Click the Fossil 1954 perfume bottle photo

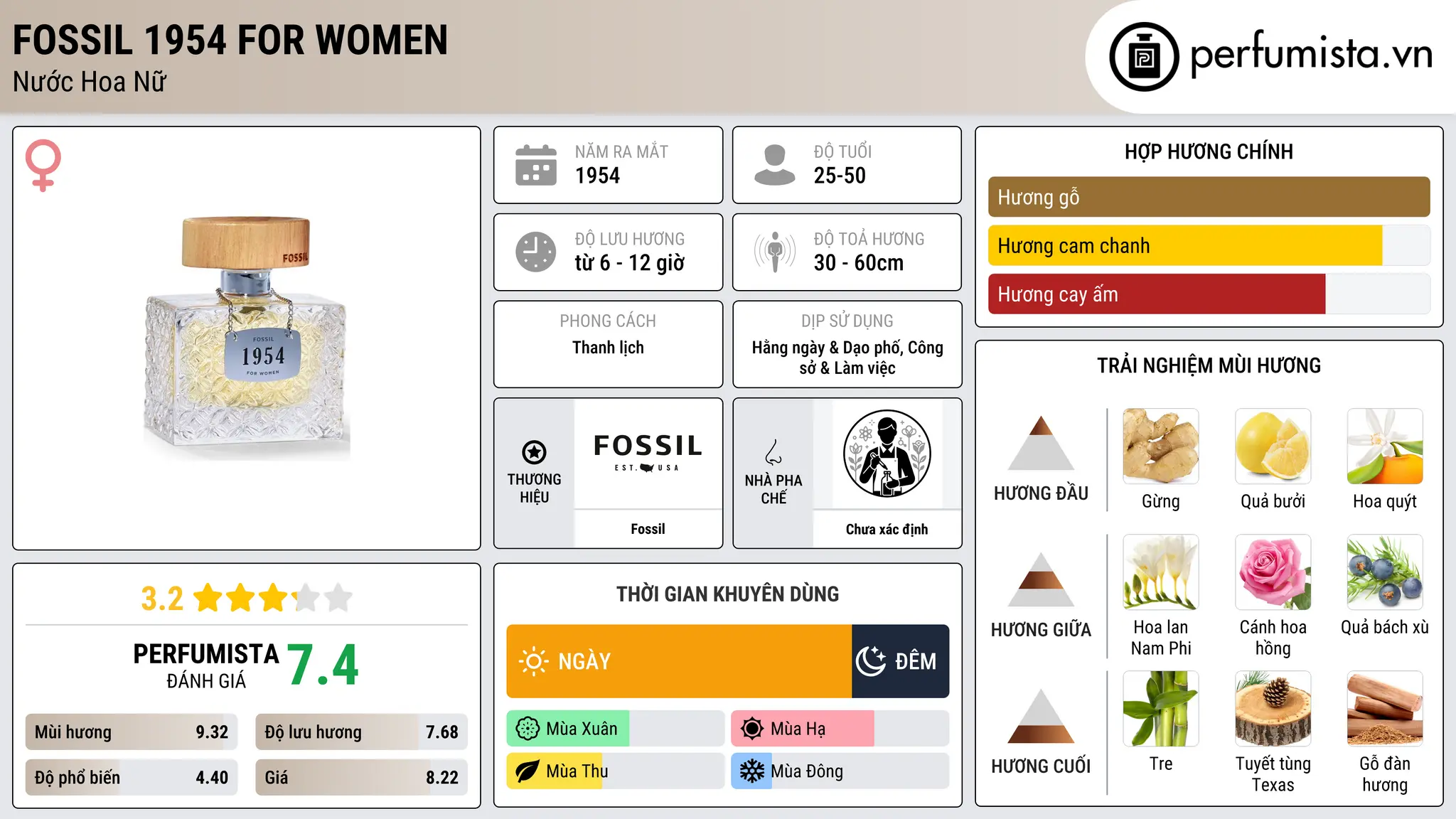click(246, 338)
